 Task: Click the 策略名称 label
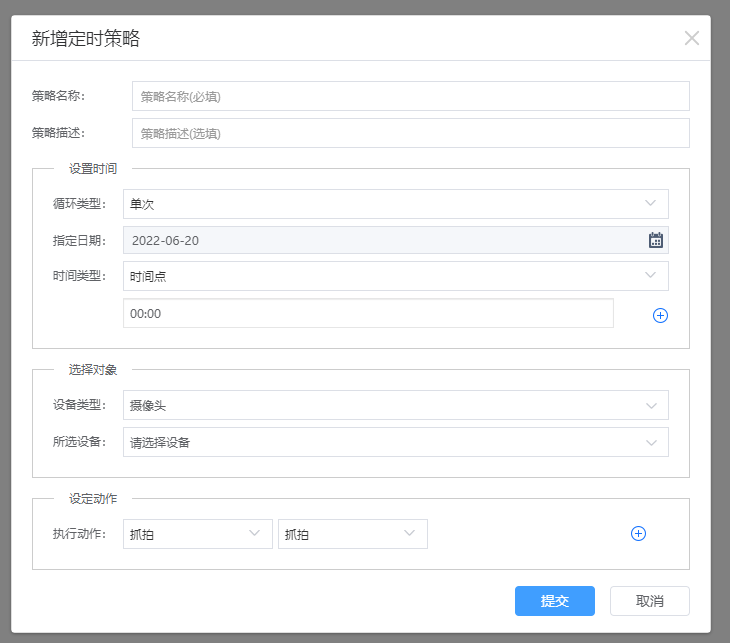tap(58, 96)
